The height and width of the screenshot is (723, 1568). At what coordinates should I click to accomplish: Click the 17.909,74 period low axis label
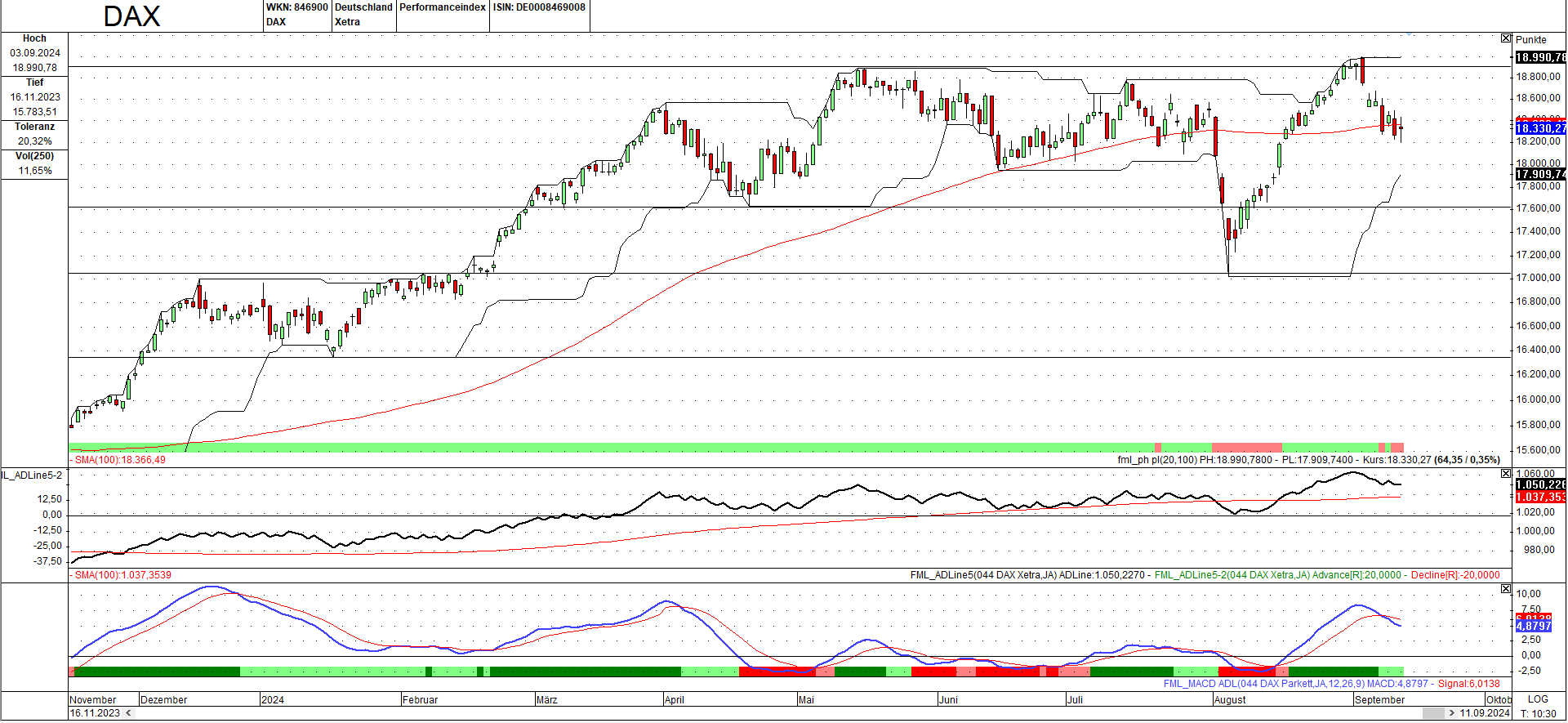tap(1540, 174)
